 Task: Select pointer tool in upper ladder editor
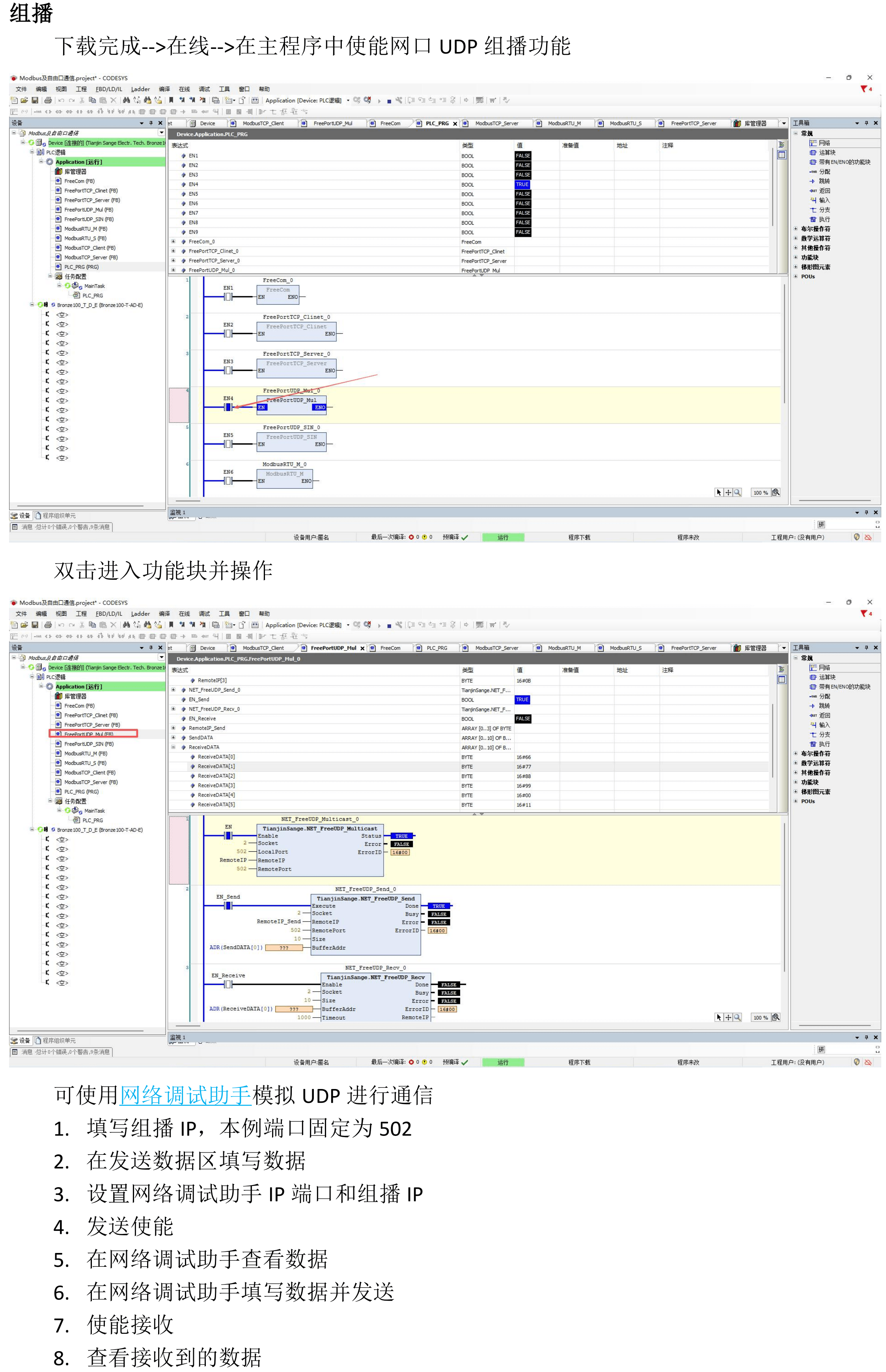pos(718,492)
